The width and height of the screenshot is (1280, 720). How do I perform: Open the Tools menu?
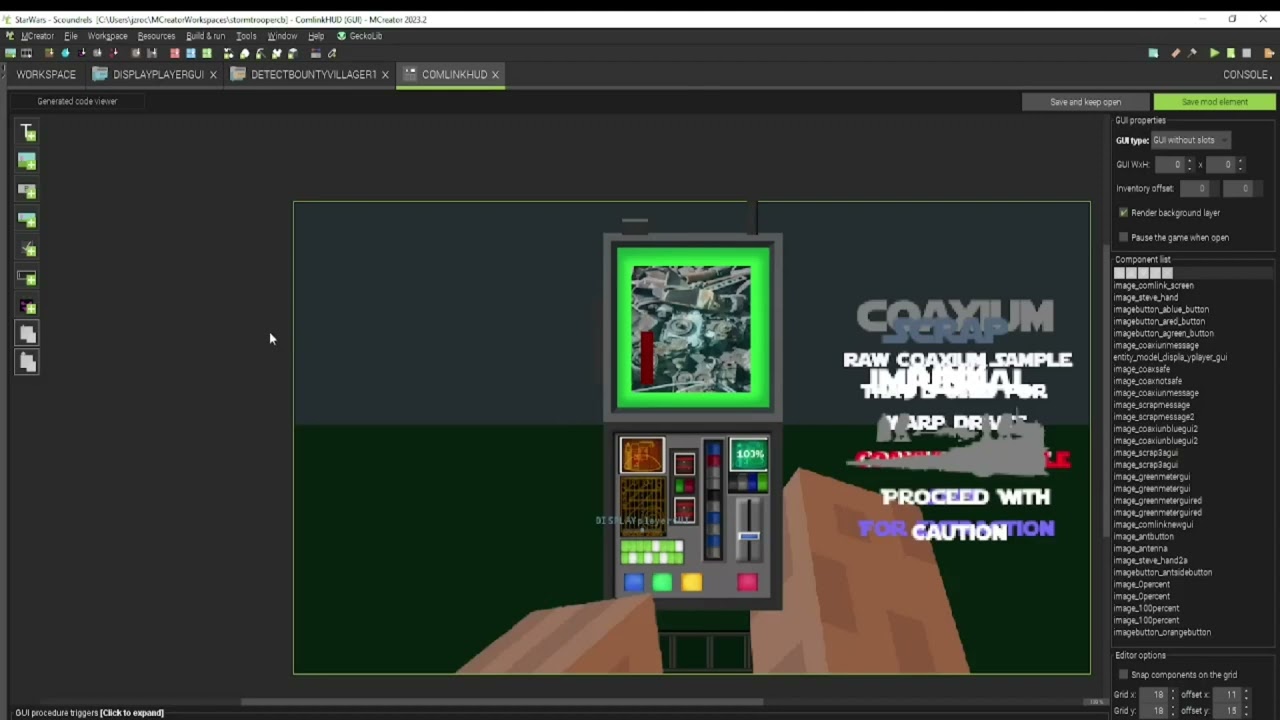pyautogui.click(x=246, y=36)
